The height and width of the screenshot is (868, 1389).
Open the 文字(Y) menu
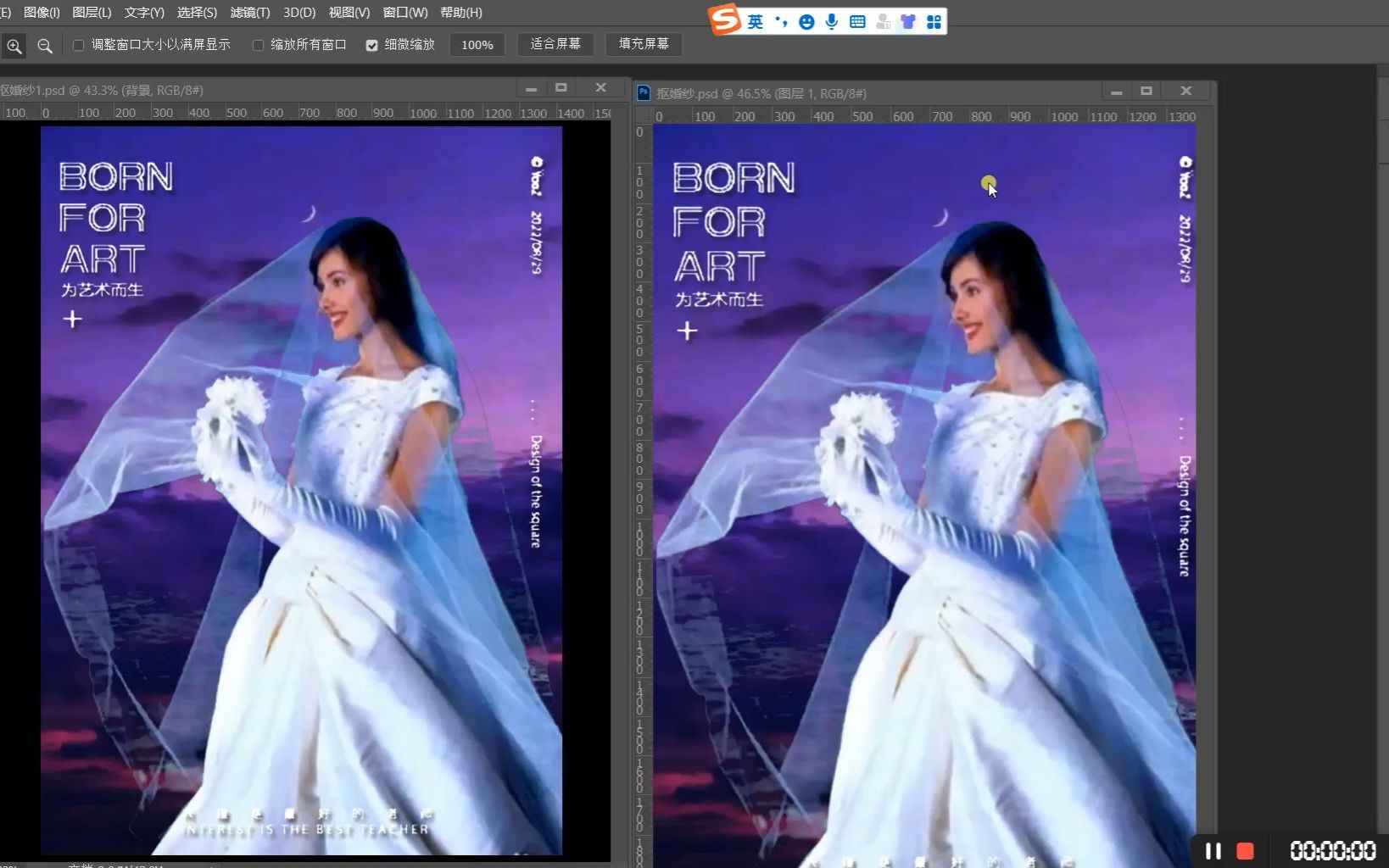[x=144, y=12]
